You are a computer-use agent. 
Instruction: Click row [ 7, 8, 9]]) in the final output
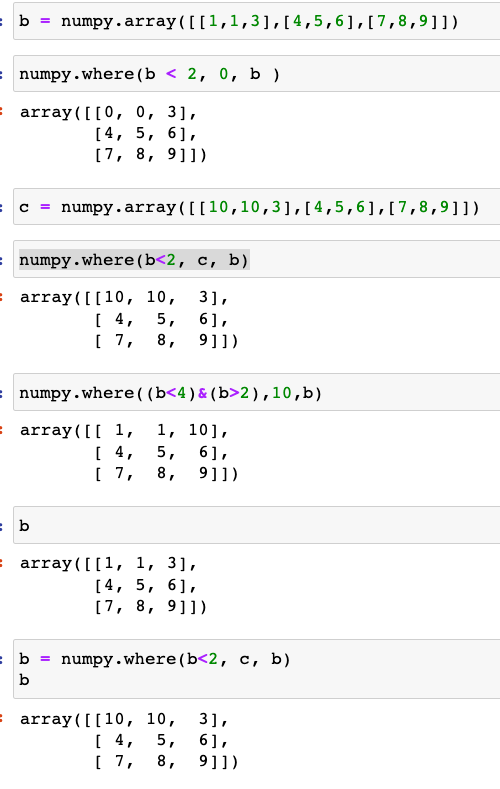(x=166, y=761)
